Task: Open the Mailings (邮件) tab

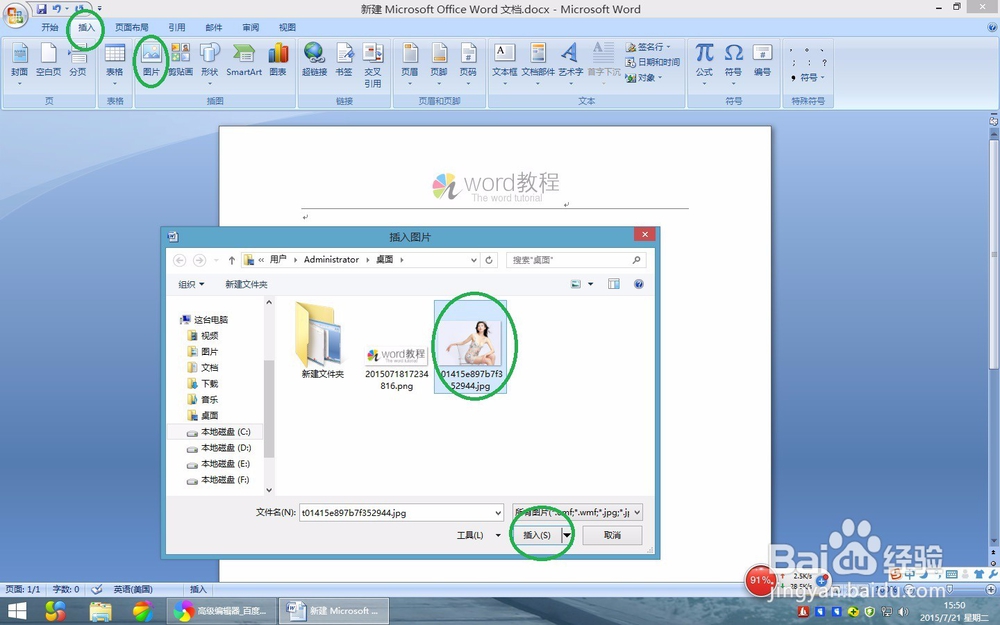Action: click(x=214, y=27)
